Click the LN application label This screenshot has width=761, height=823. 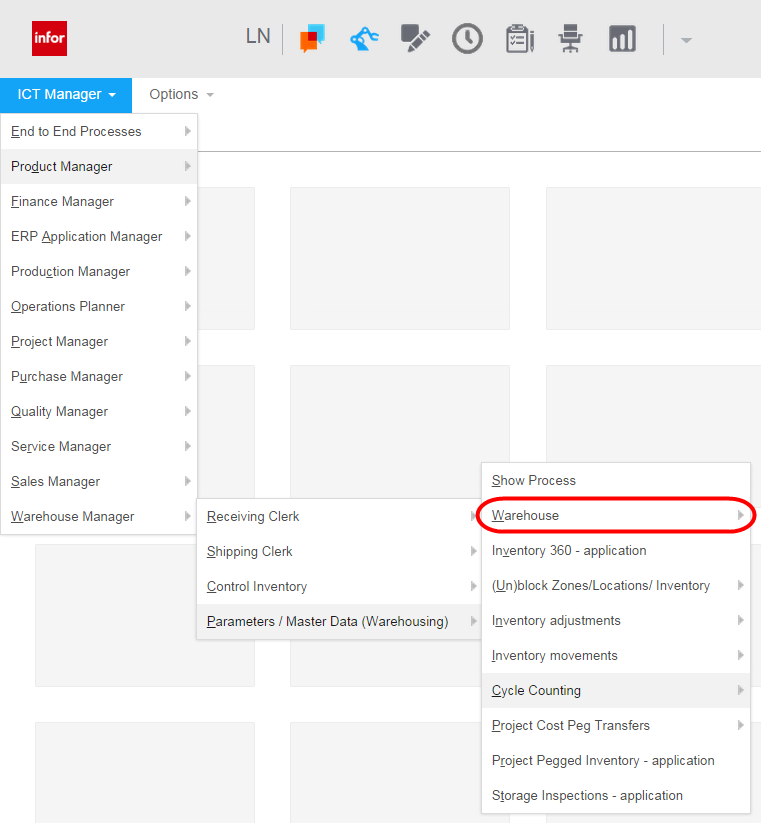[x=258, y=36]
